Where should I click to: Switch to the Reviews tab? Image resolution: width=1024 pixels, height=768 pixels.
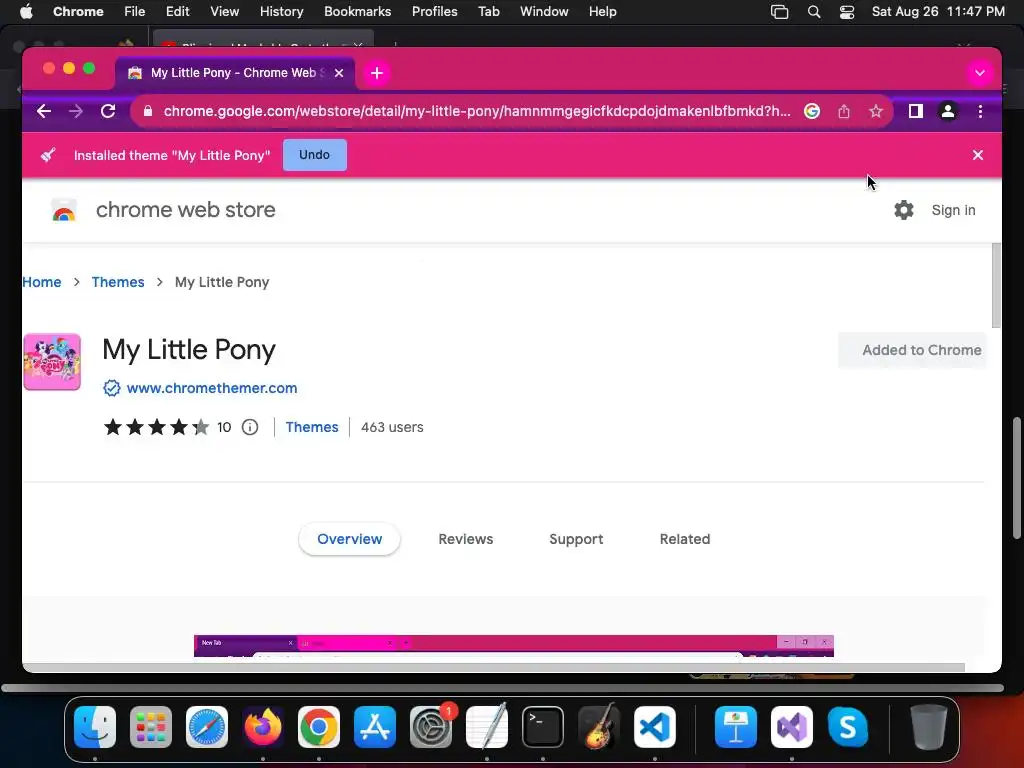[466, 539]
